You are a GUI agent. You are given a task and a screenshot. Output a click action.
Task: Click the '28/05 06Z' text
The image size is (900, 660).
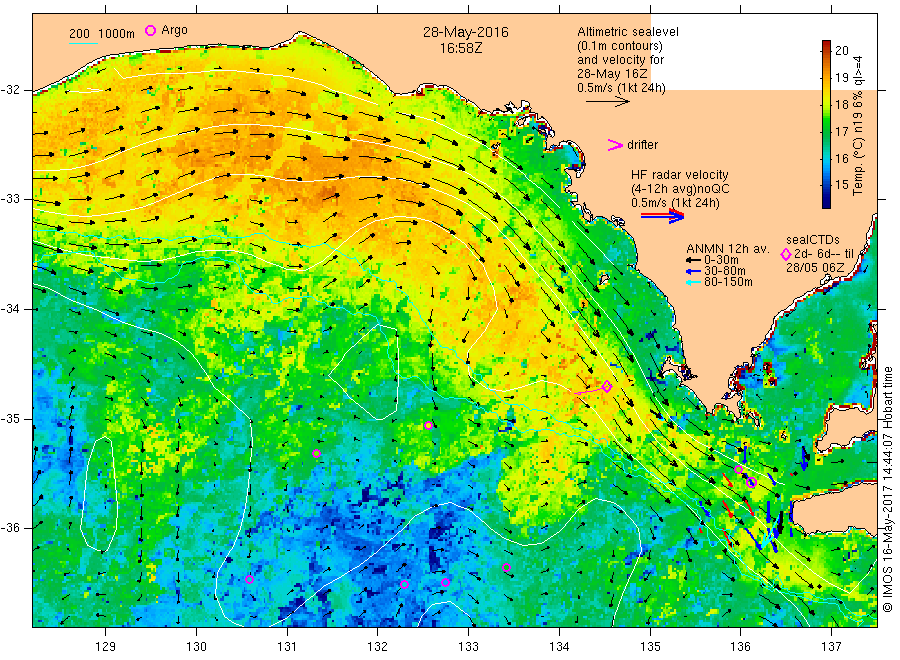coord(814,268)
